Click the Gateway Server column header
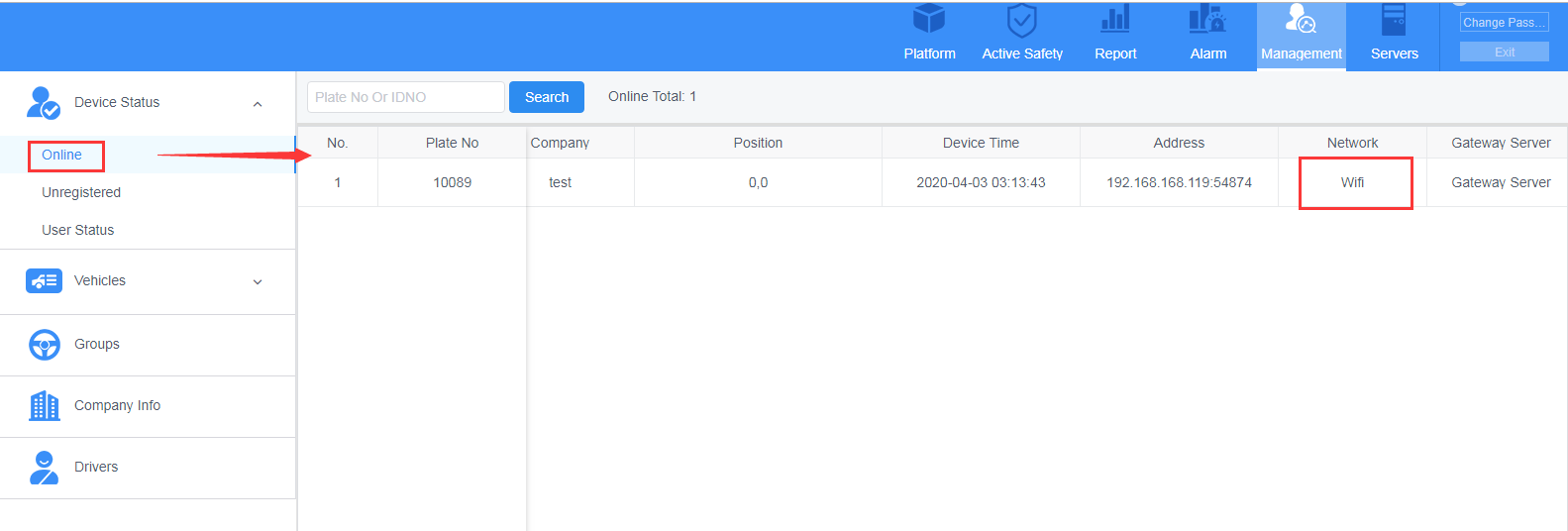 [x=1501, y=143]
